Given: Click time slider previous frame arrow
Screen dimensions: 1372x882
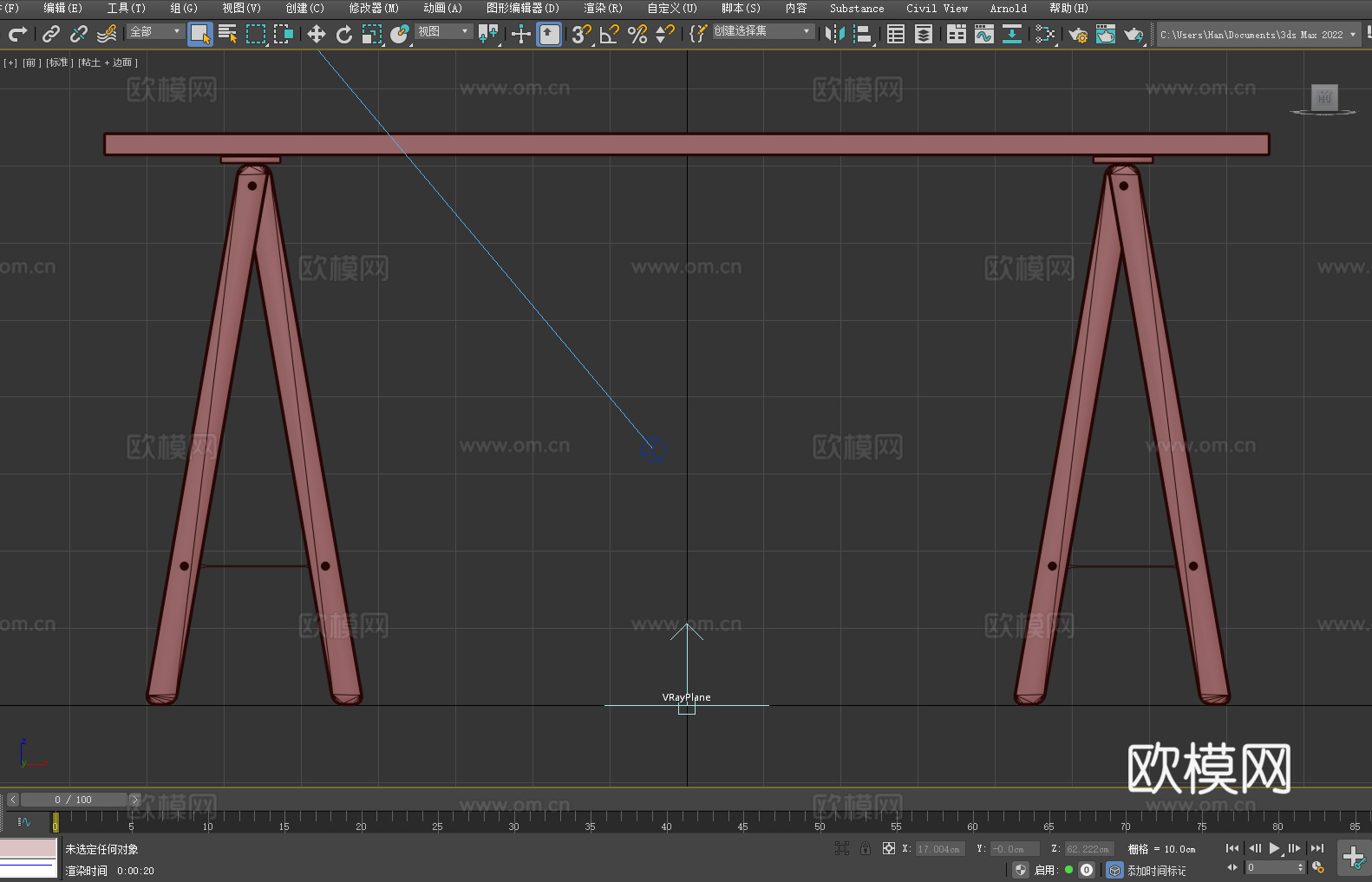Looking at the screenshot, I should (x=13, y=800).
